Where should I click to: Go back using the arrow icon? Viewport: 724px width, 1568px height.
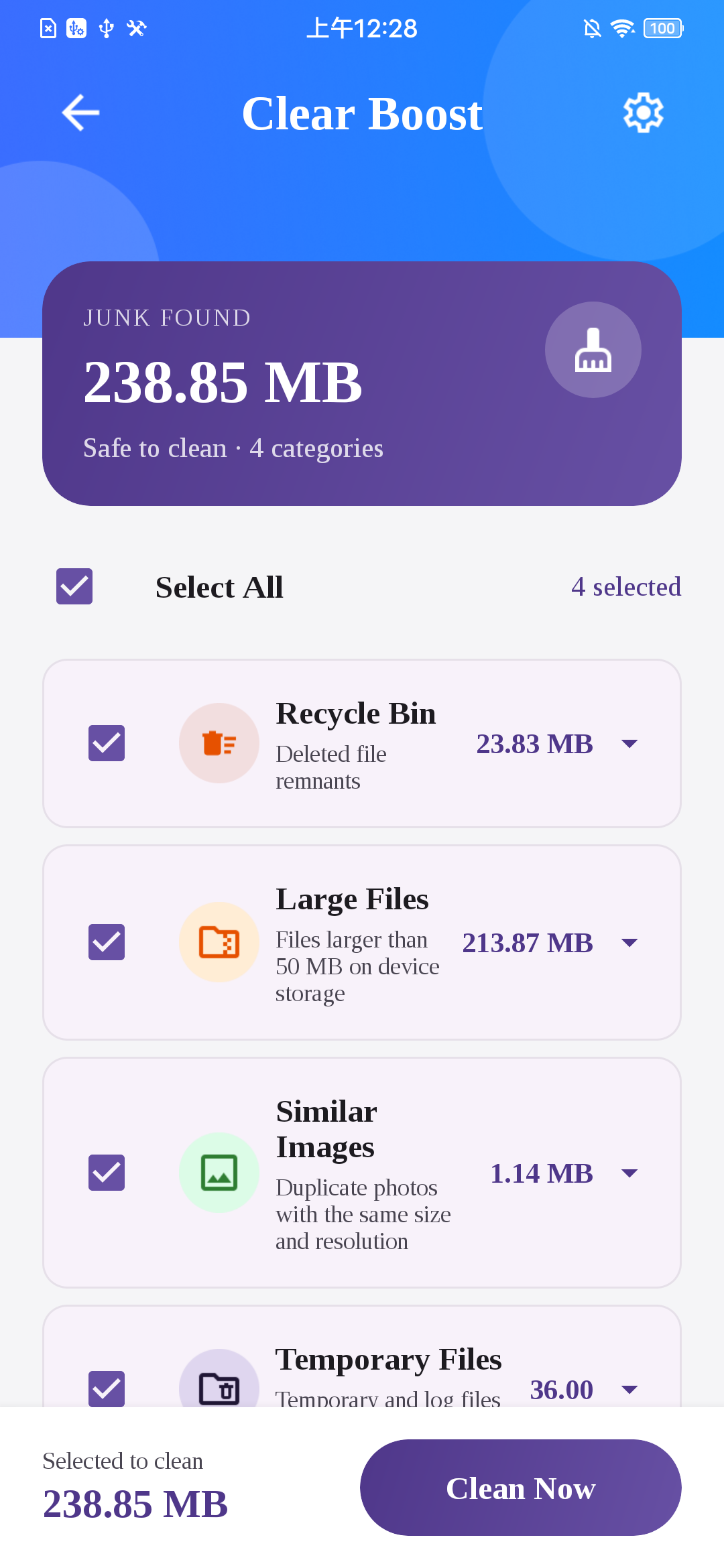pos(81,113)
